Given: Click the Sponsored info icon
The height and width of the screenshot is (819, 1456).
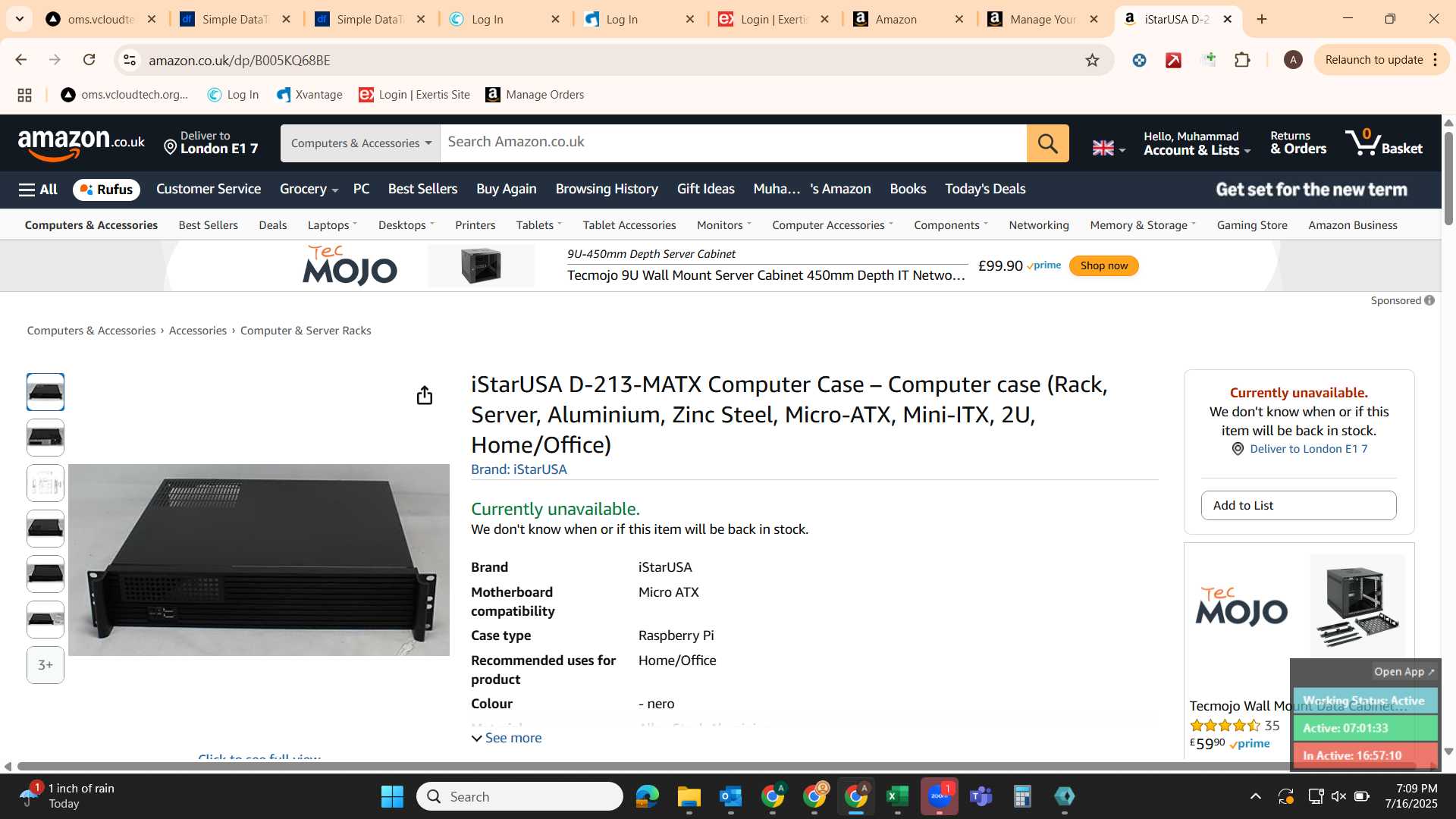Looking at the screenshot, I should coord(1429,300).
